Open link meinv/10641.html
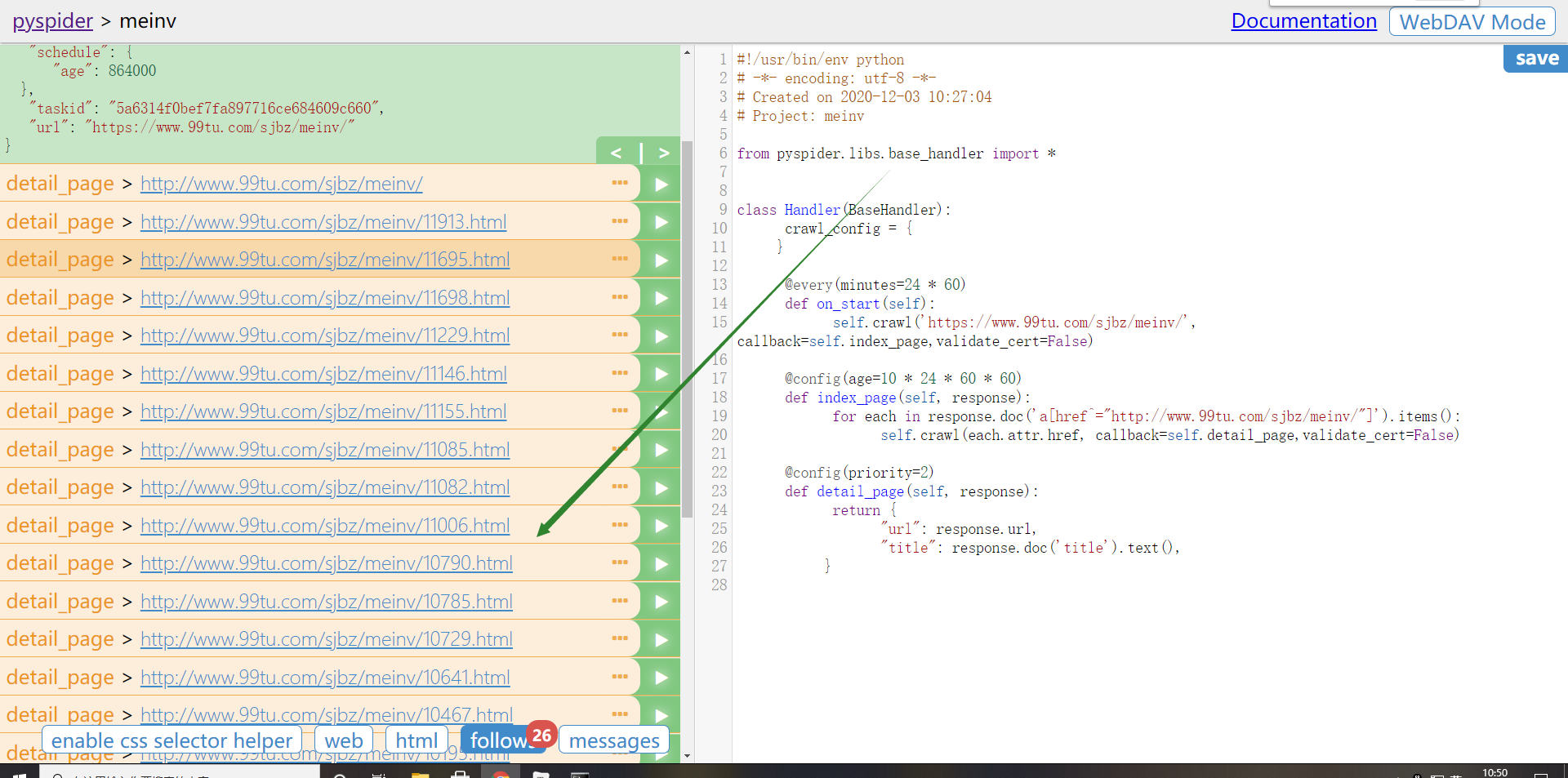This screenshot has width=1568, height=778. [x=325, y=678]
